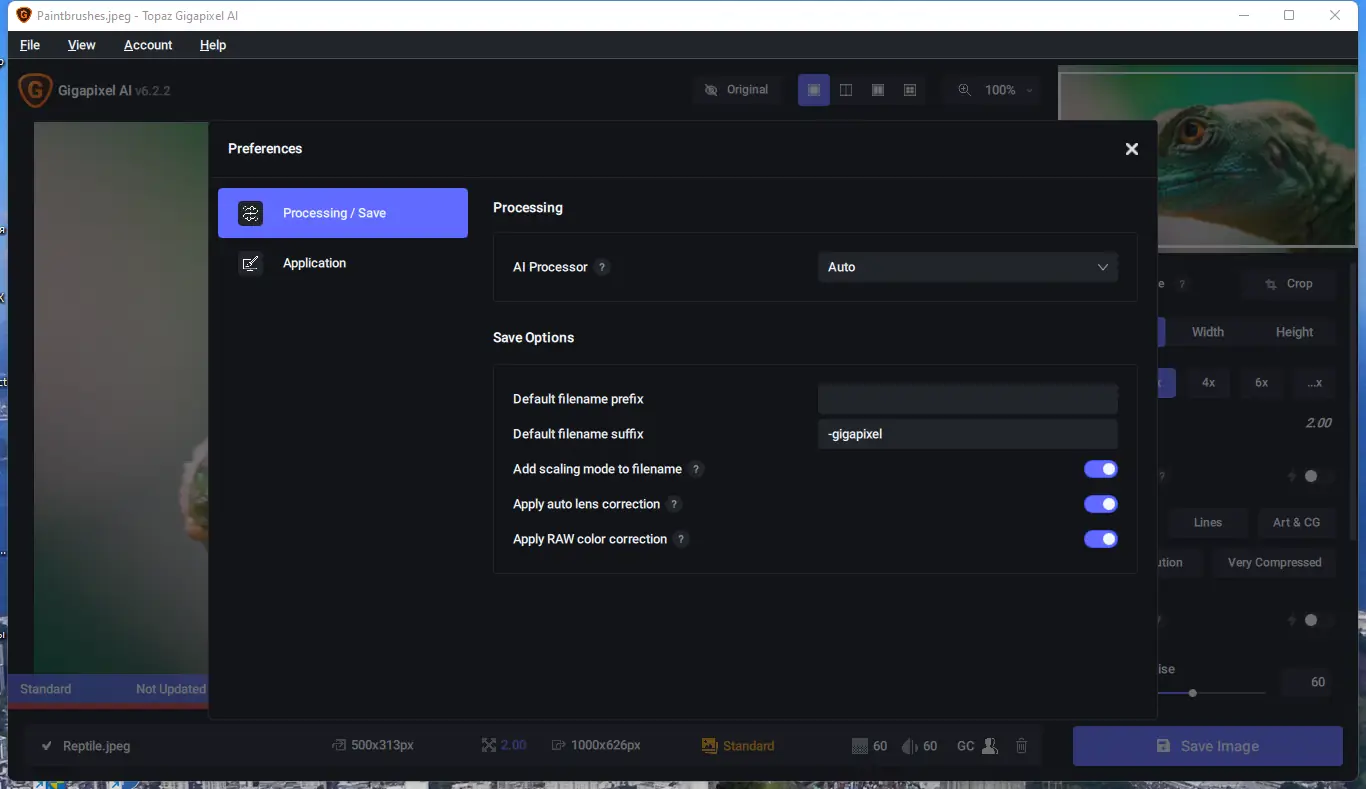Click the Topaz Gigapixel title bar app icon

24,15
